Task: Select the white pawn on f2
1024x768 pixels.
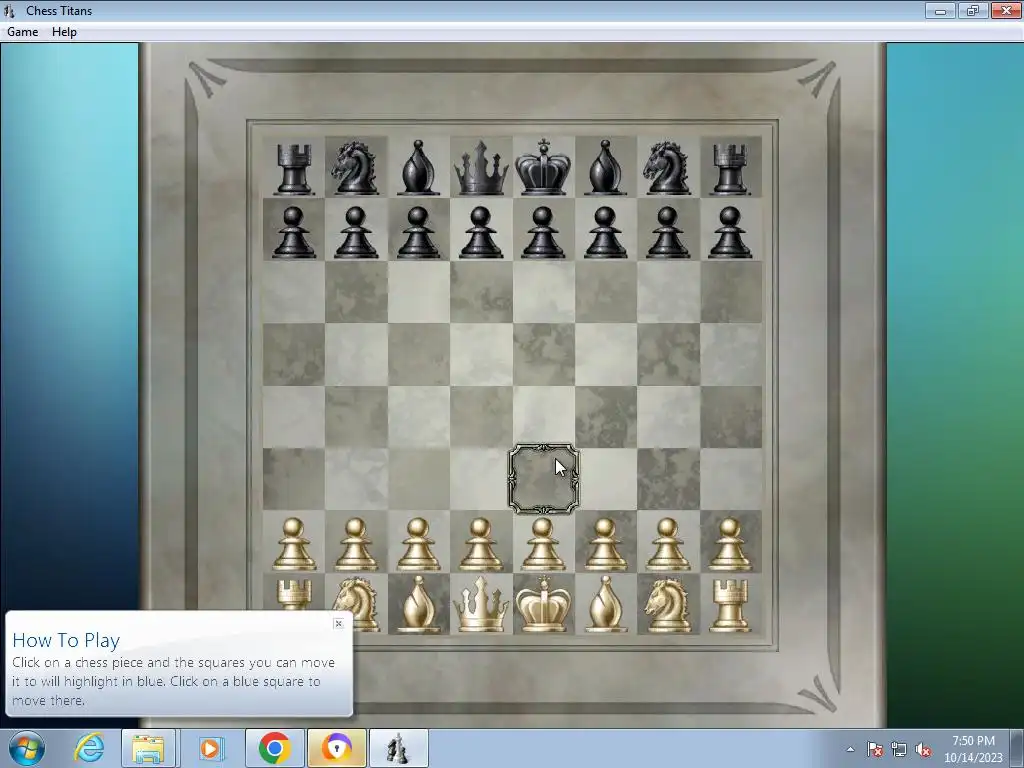Action: [x=605, y=545]
